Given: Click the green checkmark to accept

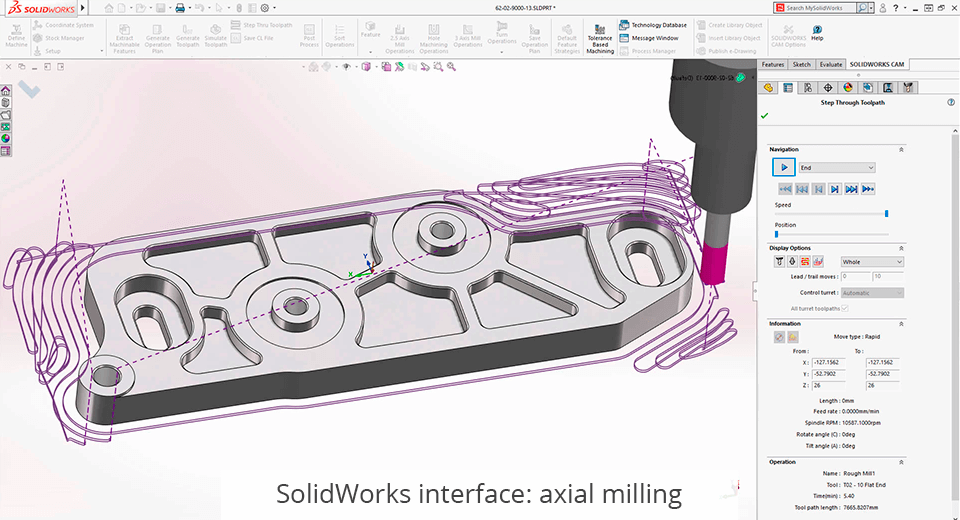Looking at the screenshot, I should [765, 116].
